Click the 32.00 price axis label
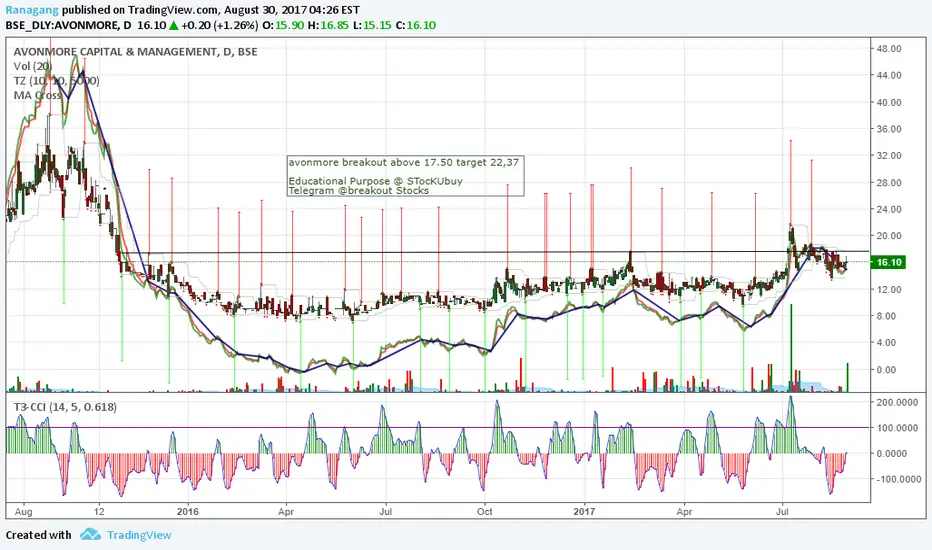932x550 pixels. coord(889,156)
